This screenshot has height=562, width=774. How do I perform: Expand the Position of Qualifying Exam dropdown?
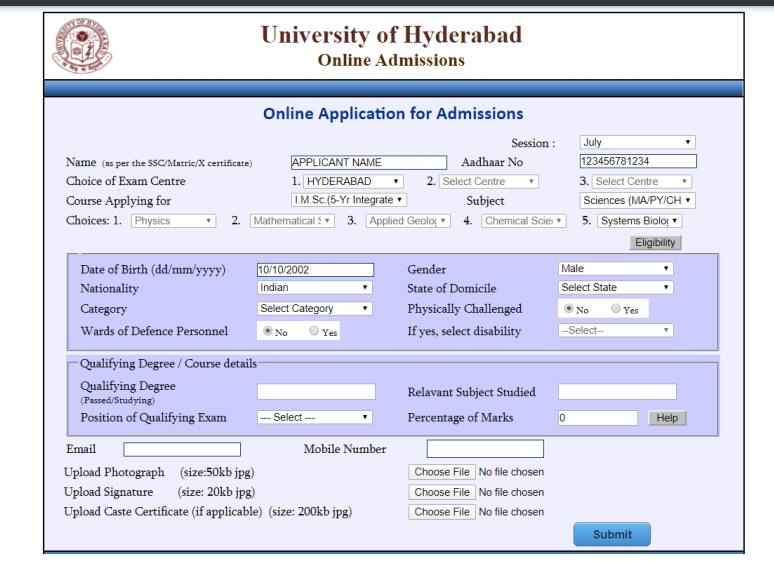tap(315, 417)
